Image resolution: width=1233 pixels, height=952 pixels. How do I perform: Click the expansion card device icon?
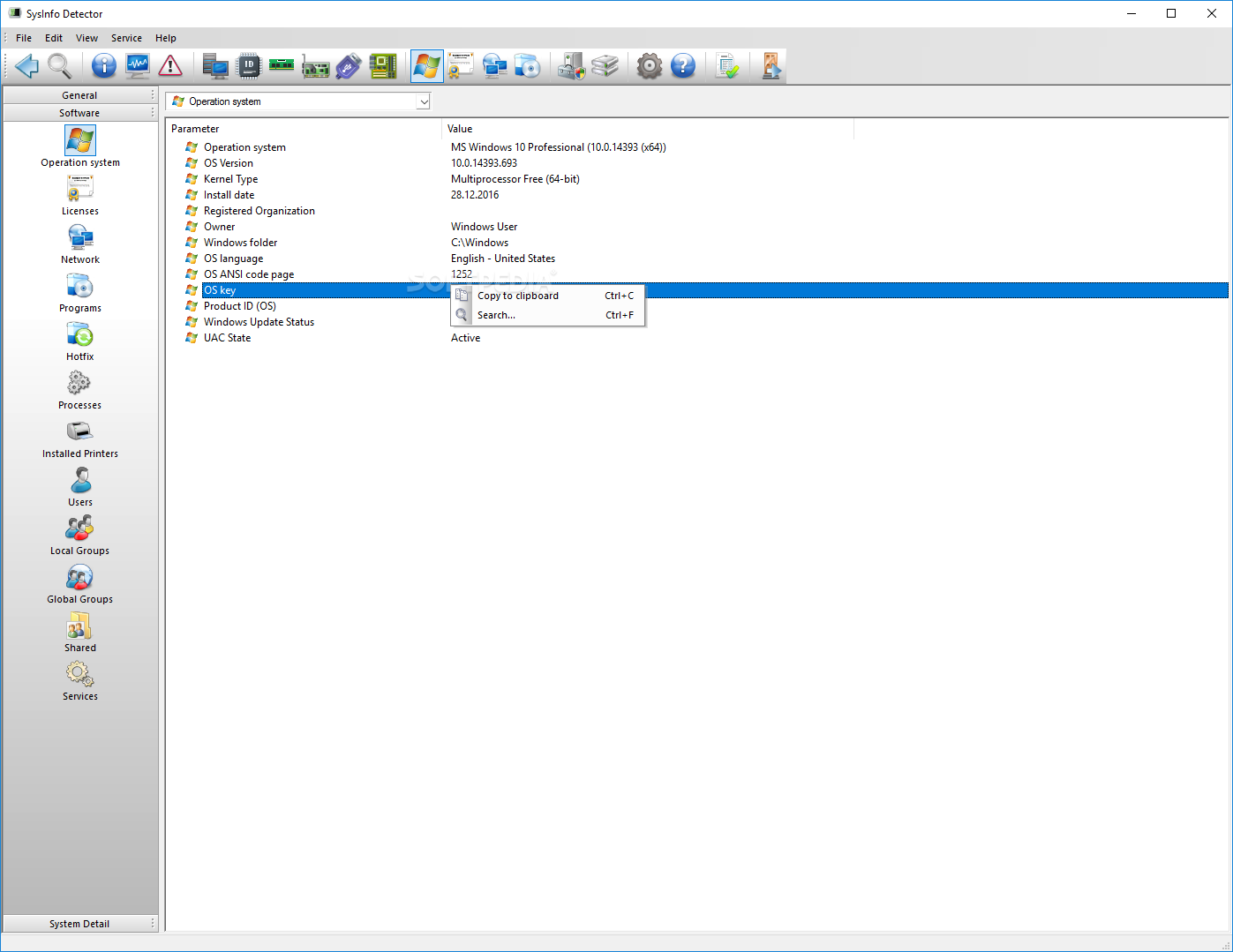pos(315,66)
